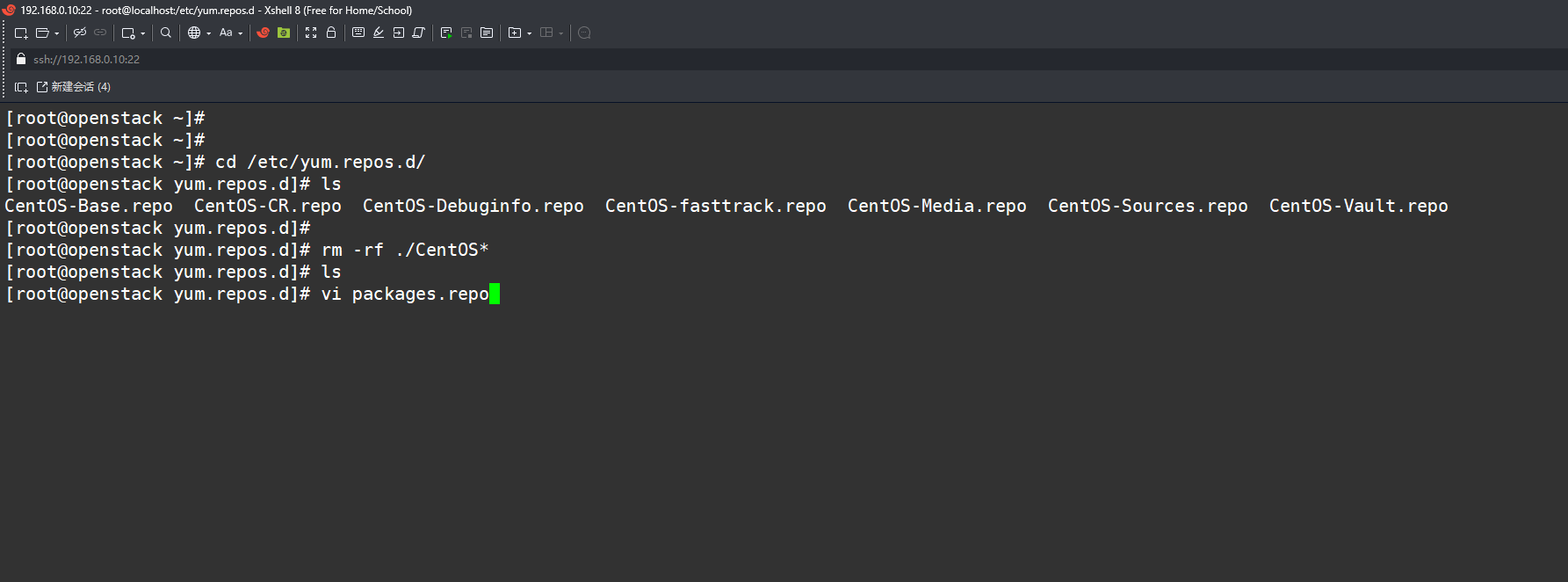Click the Highlight pen icon
1568x582 pixels.
(379, 33)
